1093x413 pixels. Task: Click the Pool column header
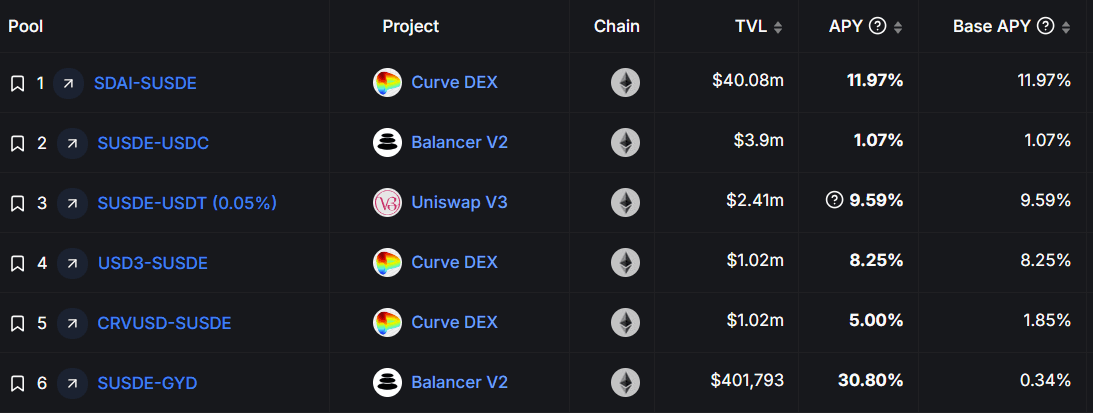click(x=26, y=26)
